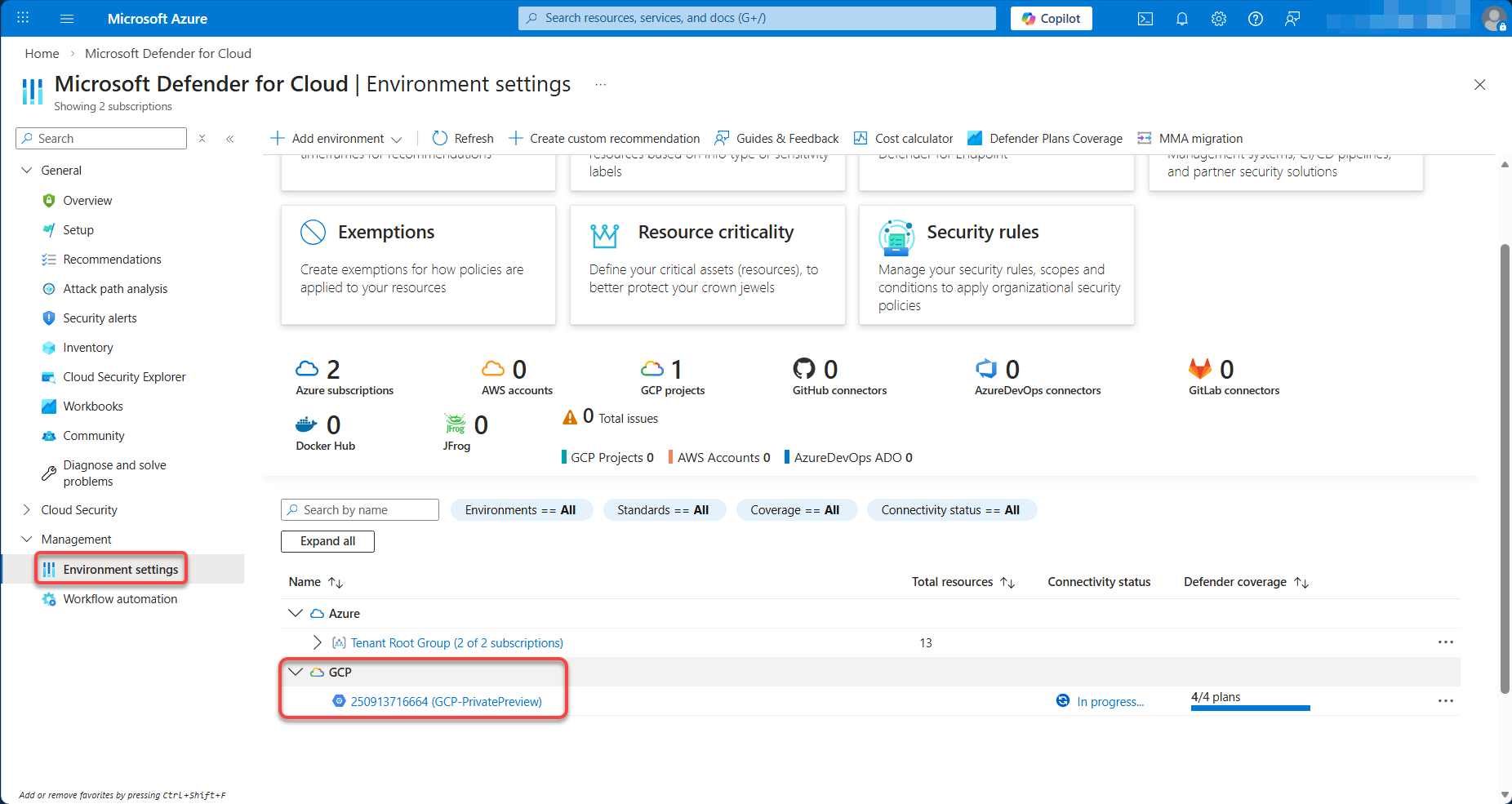Sort by Total resources column
The width and height of the screenshot is (1512, 804).
click(1007, 583)
